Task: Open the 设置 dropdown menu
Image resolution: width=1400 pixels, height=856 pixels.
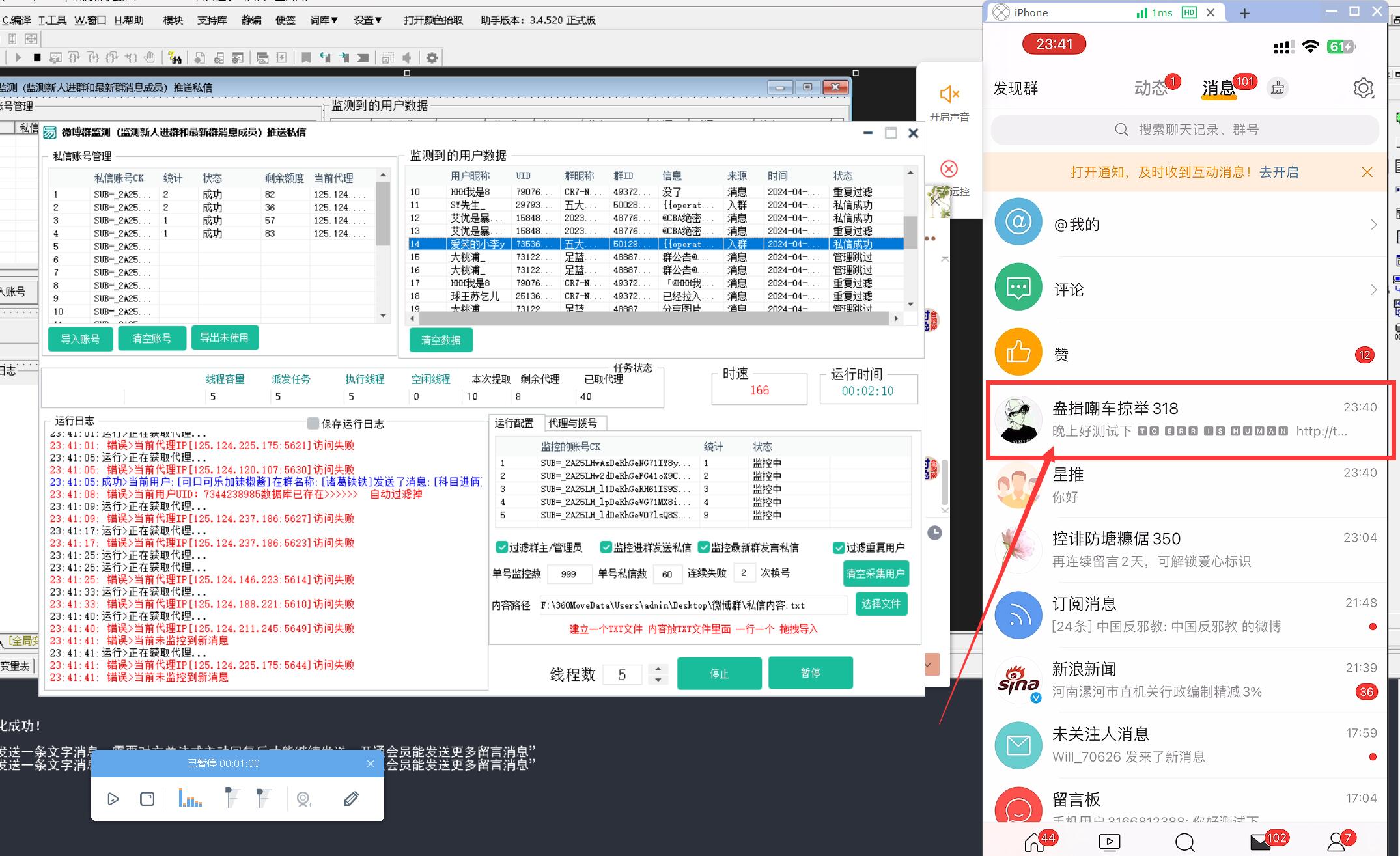Action: [x=368, y=20]
